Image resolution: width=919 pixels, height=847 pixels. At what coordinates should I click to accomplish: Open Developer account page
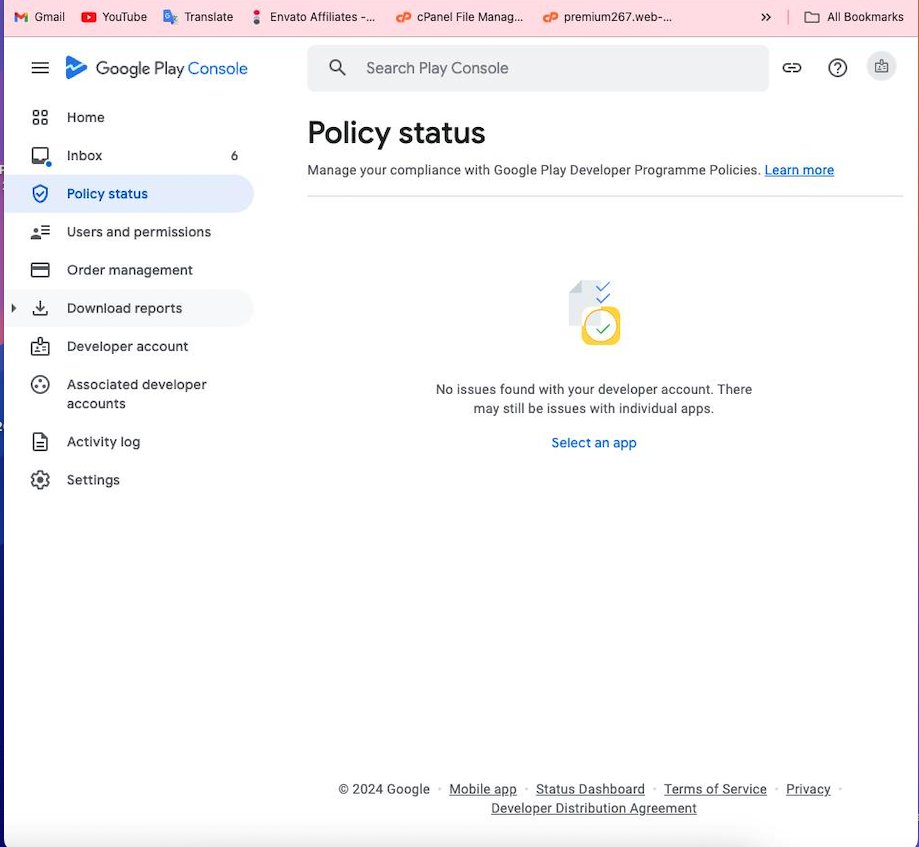[x=130, y=346]
